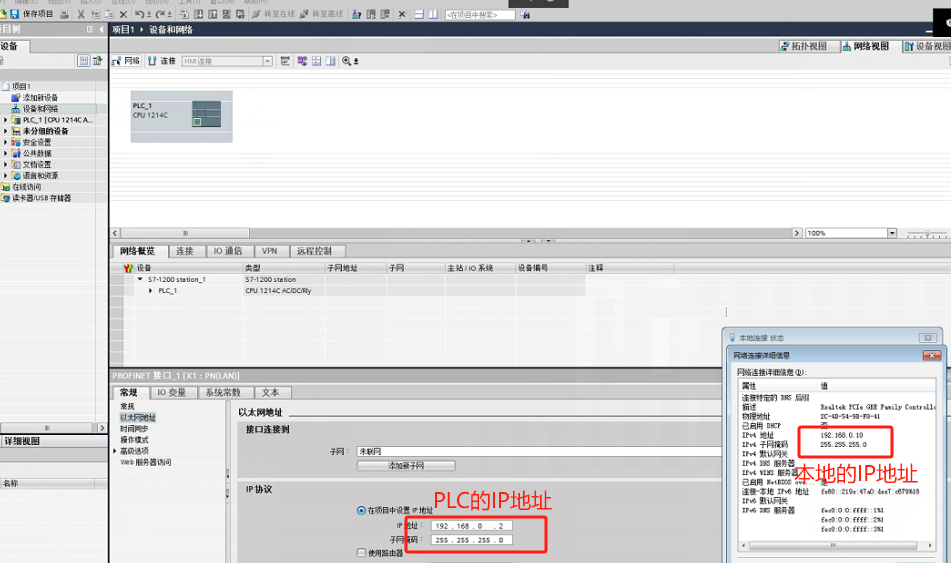The height and width of the screenshot is (563, 951).
Task: Select 以太网地址 in properties navigation
Action: tap(138, 417)
